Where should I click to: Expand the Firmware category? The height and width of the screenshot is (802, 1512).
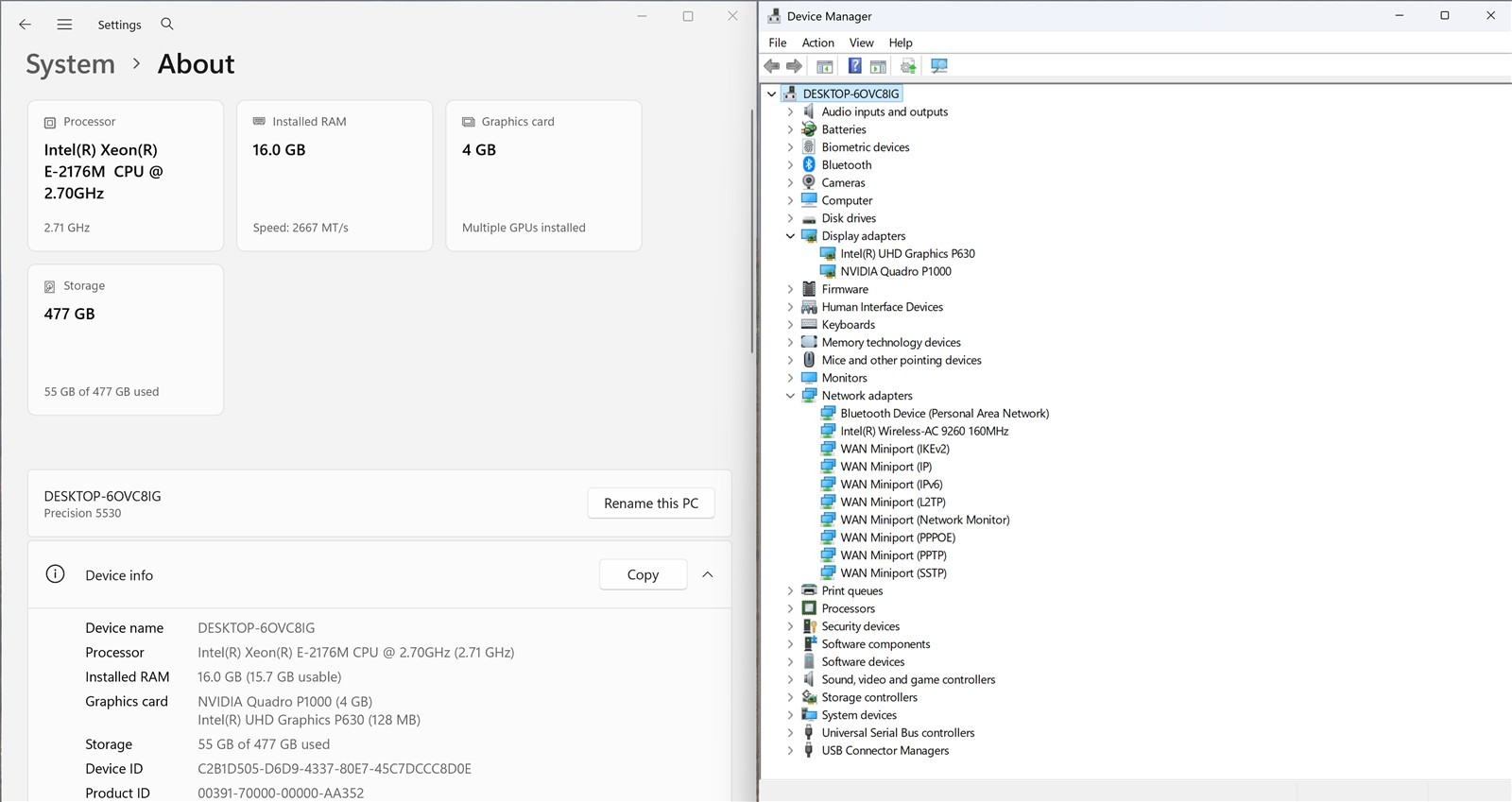click(791, 289)
